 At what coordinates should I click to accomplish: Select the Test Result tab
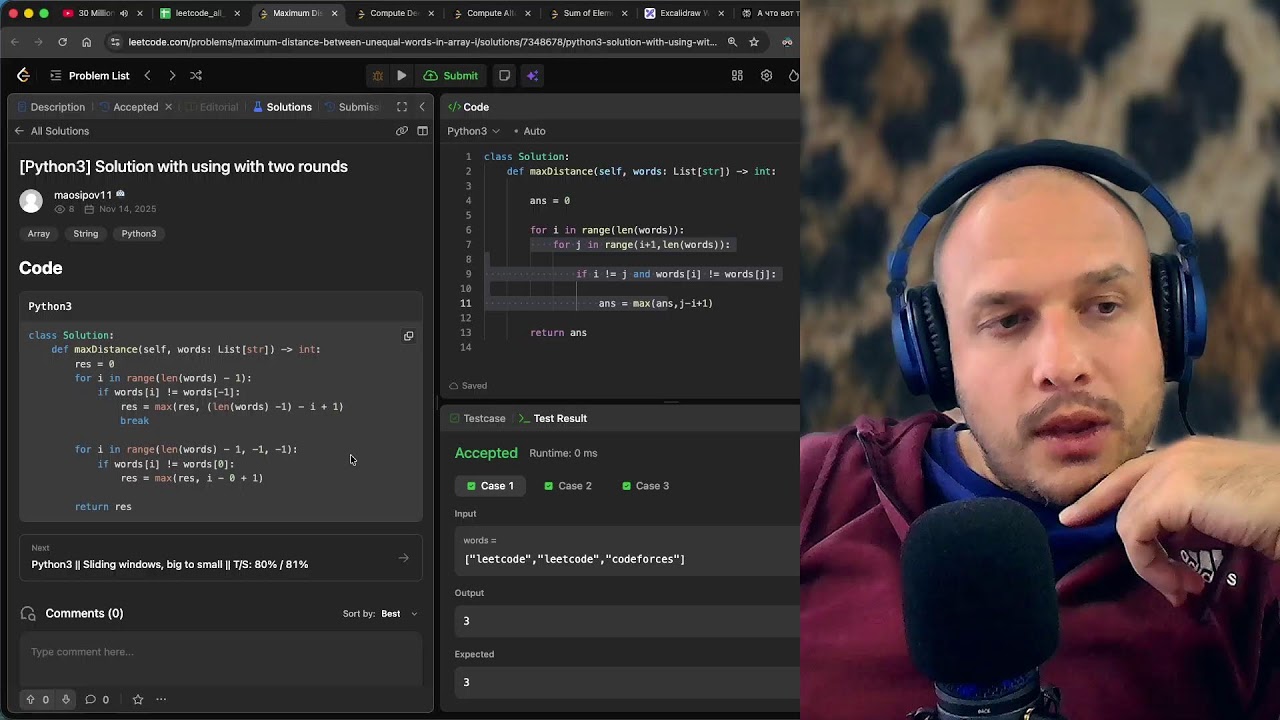pyautogui.click(x=552, y=418)
